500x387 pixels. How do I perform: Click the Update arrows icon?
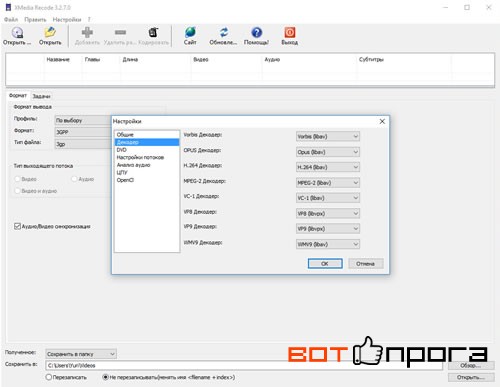[x=224, y=32]
